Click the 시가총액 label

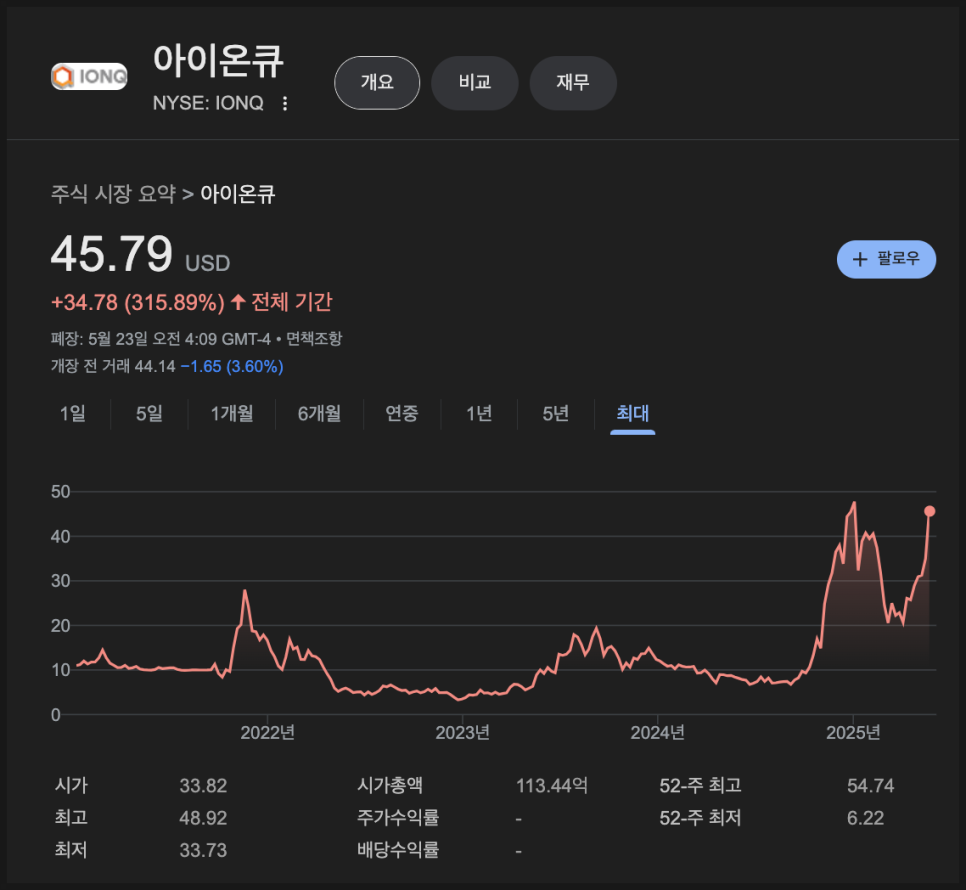(390, 786)
